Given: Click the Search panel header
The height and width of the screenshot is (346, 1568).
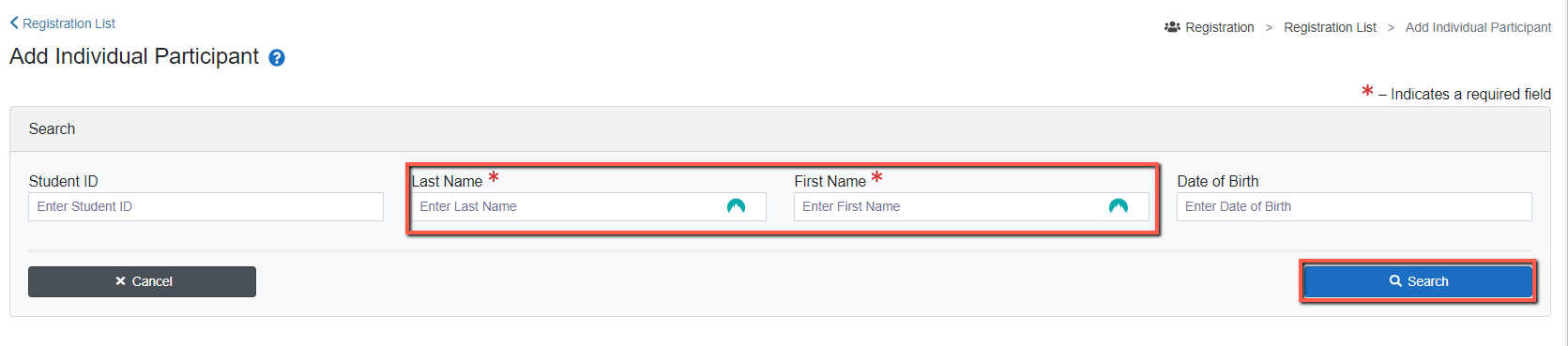Looking at the screenshot, I should pyautogui.click(x=780, y=129).
